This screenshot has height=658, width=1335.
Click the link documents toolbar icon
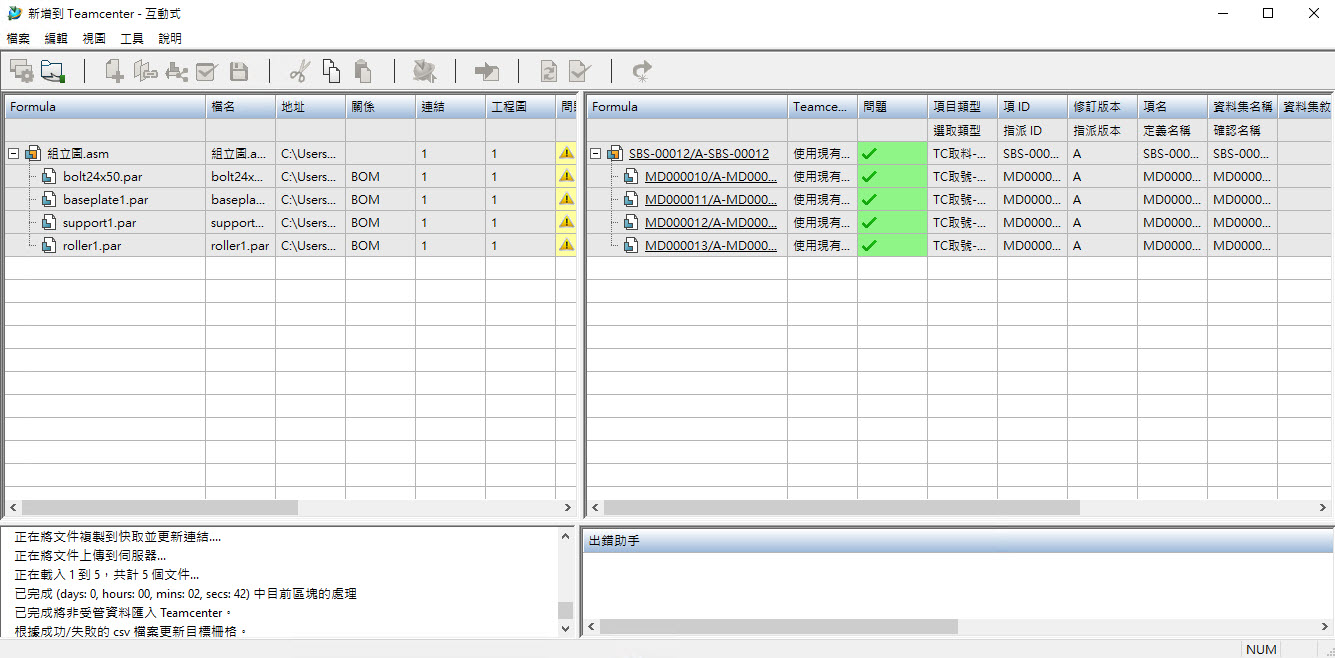tap(146, 71)
